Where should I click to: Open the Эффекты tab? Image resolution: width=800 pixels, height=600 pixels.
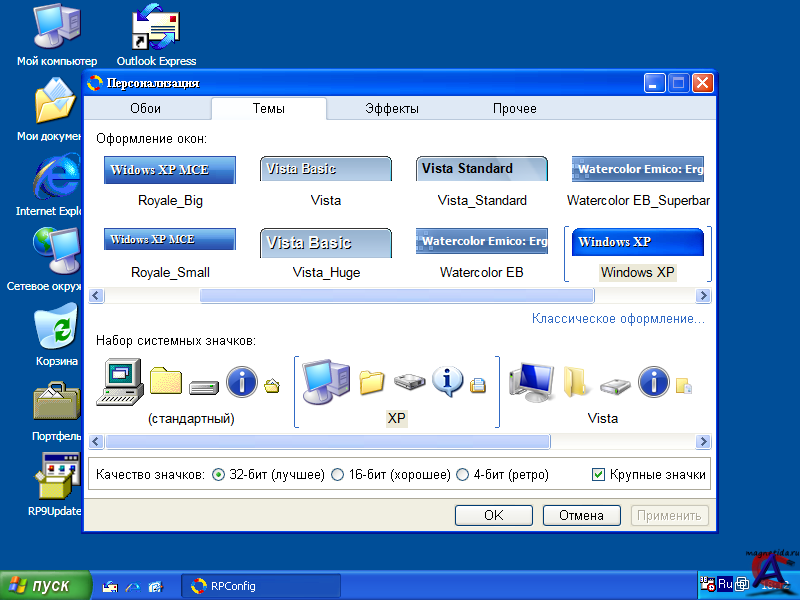tap(391, 109)
